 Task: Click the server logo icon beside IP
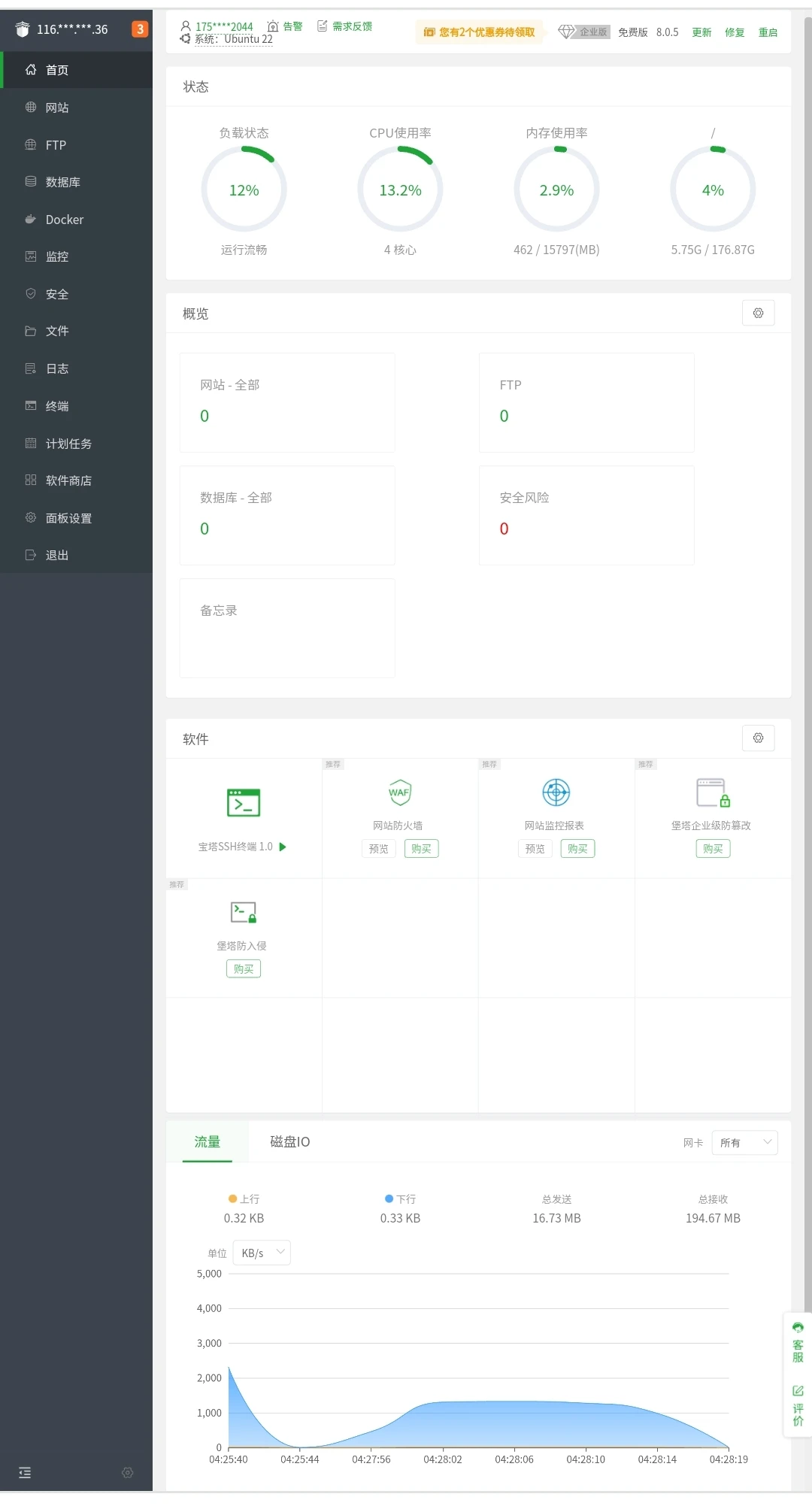pos(22,29)
